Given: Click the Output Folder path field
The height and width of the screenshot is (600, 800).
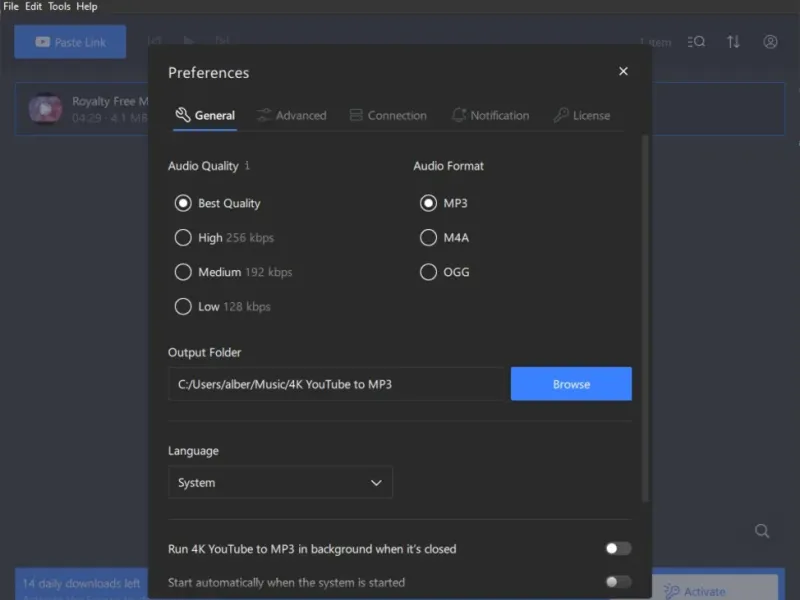Looking at the screenshot, I should (336, 384).
